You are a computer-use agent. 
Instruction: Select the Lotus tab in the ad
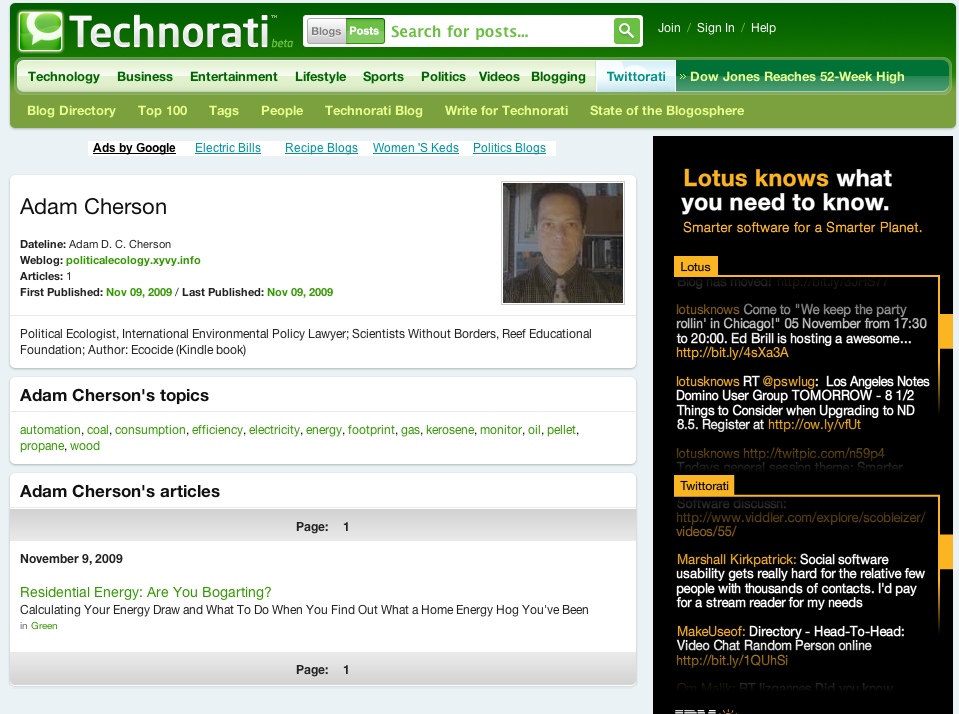pos(695,267)
